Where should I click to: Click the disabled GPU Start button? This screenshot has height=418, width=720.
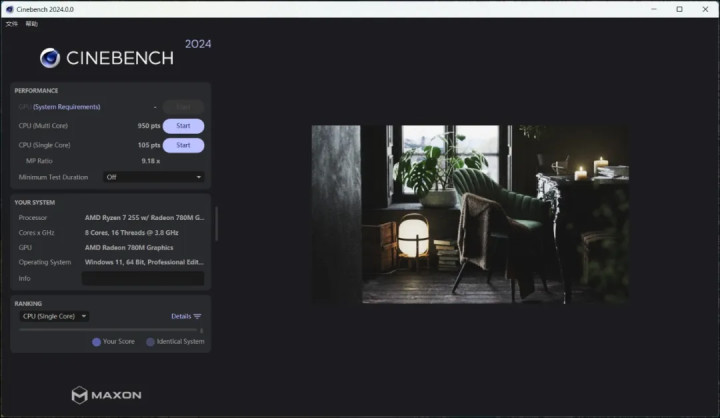[183, 107]
